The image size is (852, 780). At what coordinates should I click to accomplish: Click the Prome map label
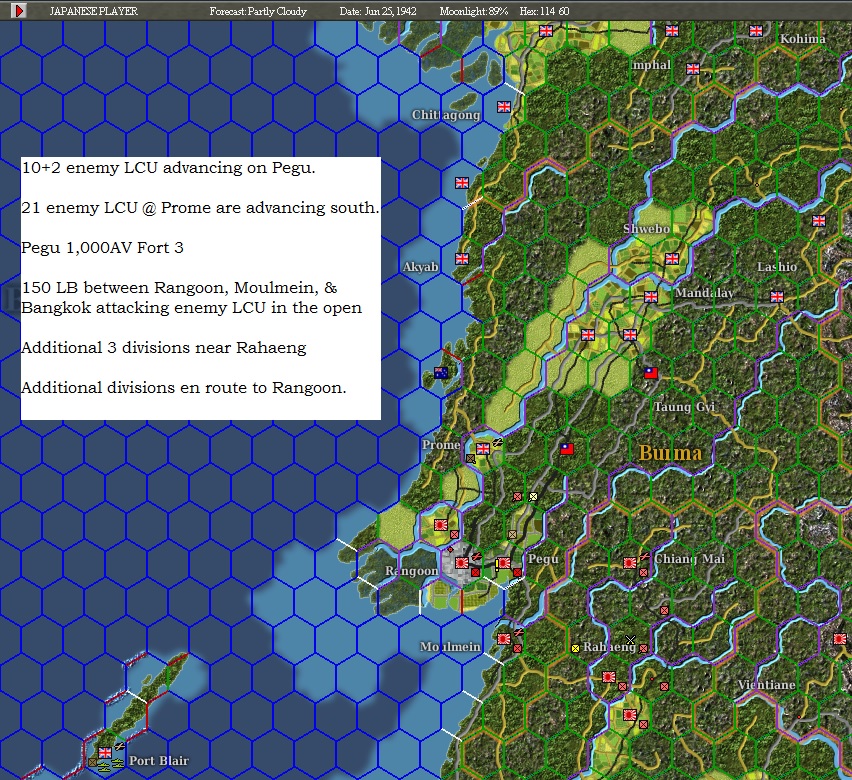(x=441, y=445)
